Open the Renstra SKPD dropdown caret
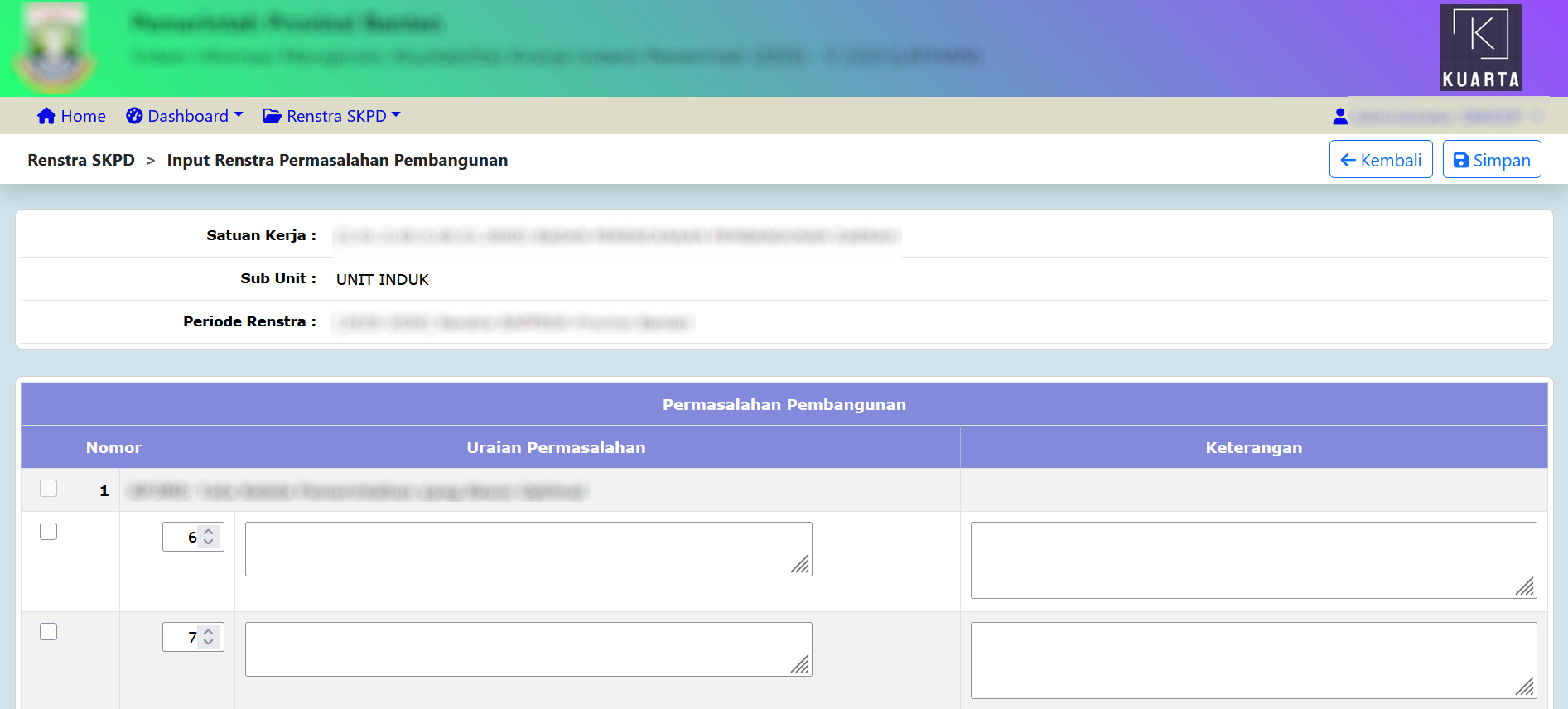Image resolution: width=1568 pixels, height=709 pixels. [x=396, y=115]
